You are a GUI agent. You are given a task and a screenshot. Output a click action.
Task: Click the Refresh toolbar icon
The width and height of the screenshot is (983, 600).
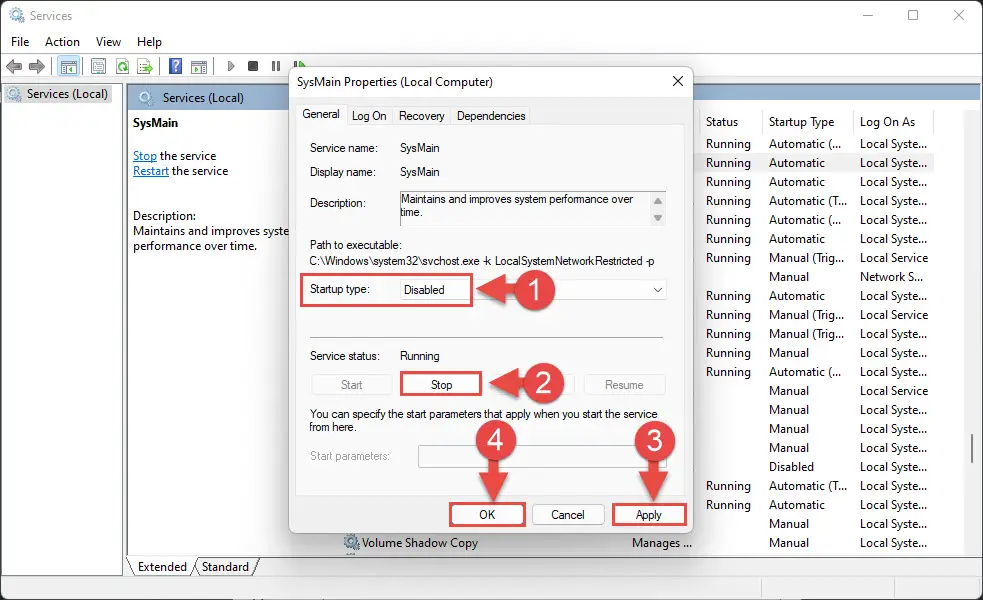tap(122, 66)
